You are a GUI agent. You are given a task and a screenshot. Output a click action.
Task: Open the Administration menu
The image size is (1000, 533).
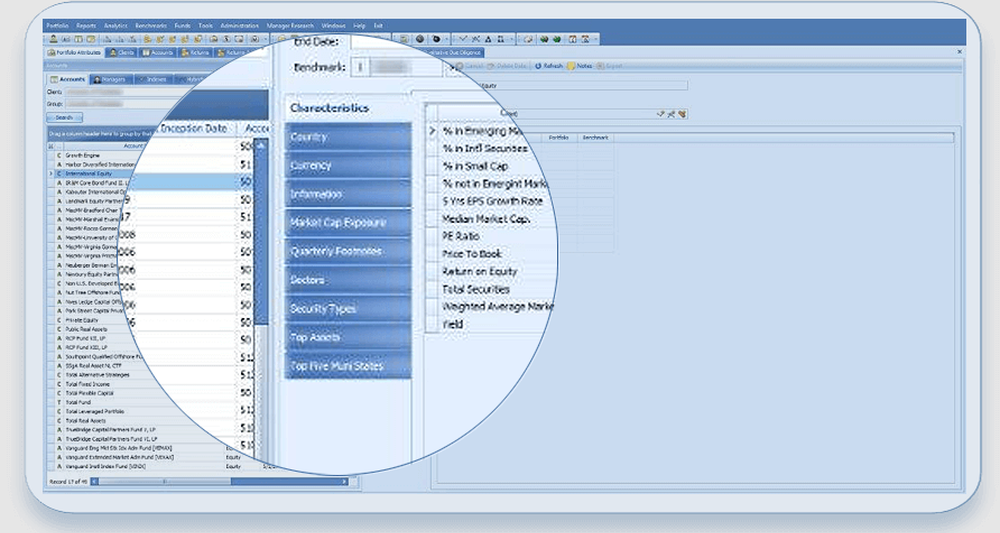(240, 26)
